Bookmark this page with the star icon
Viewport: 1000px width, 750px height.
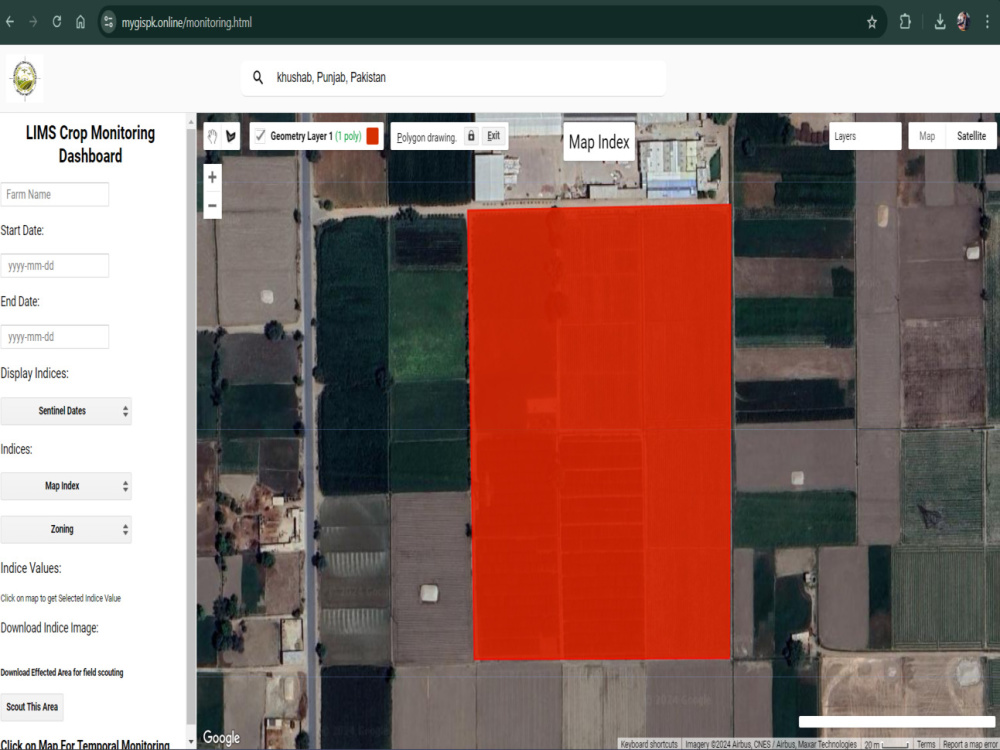coord(872,23)
